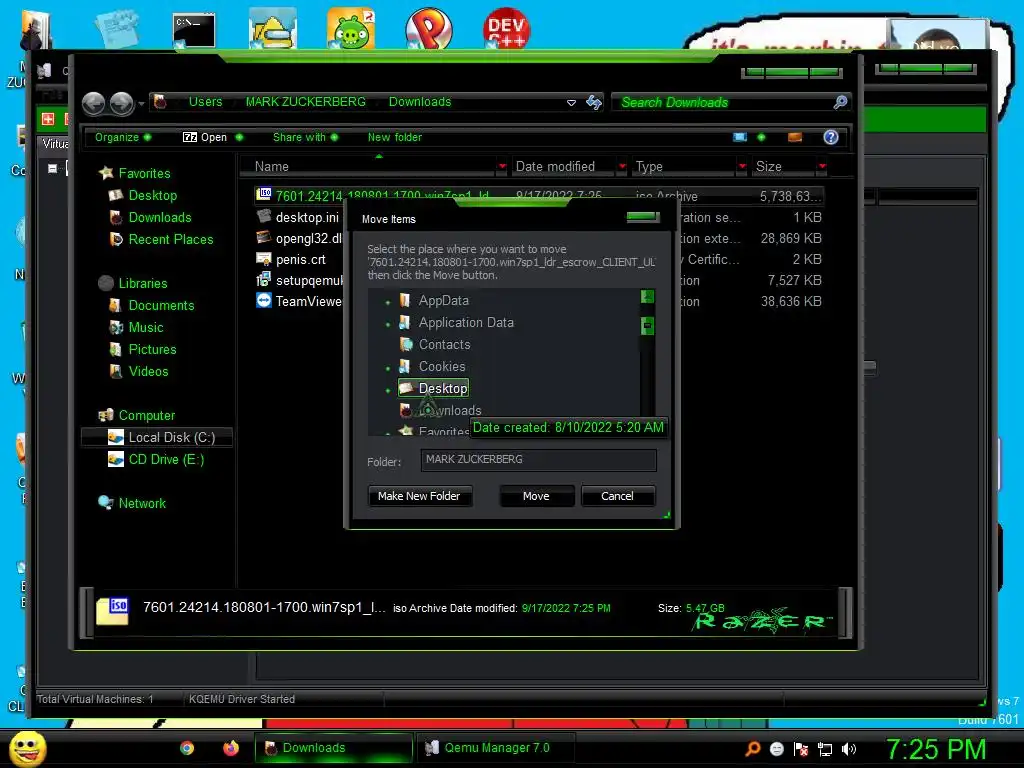Click the TeamViewer file icon
1024x768 pixels.
[264, 301]
